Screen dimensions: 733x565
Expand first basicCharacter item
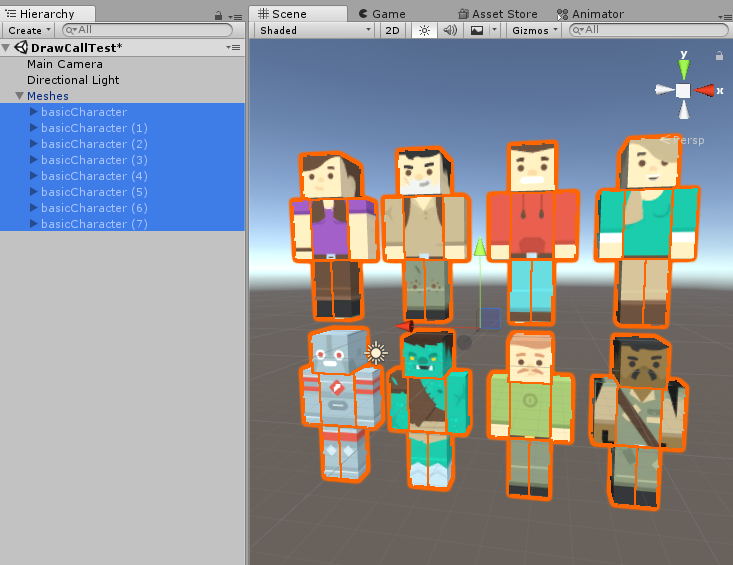pos(34,112)
